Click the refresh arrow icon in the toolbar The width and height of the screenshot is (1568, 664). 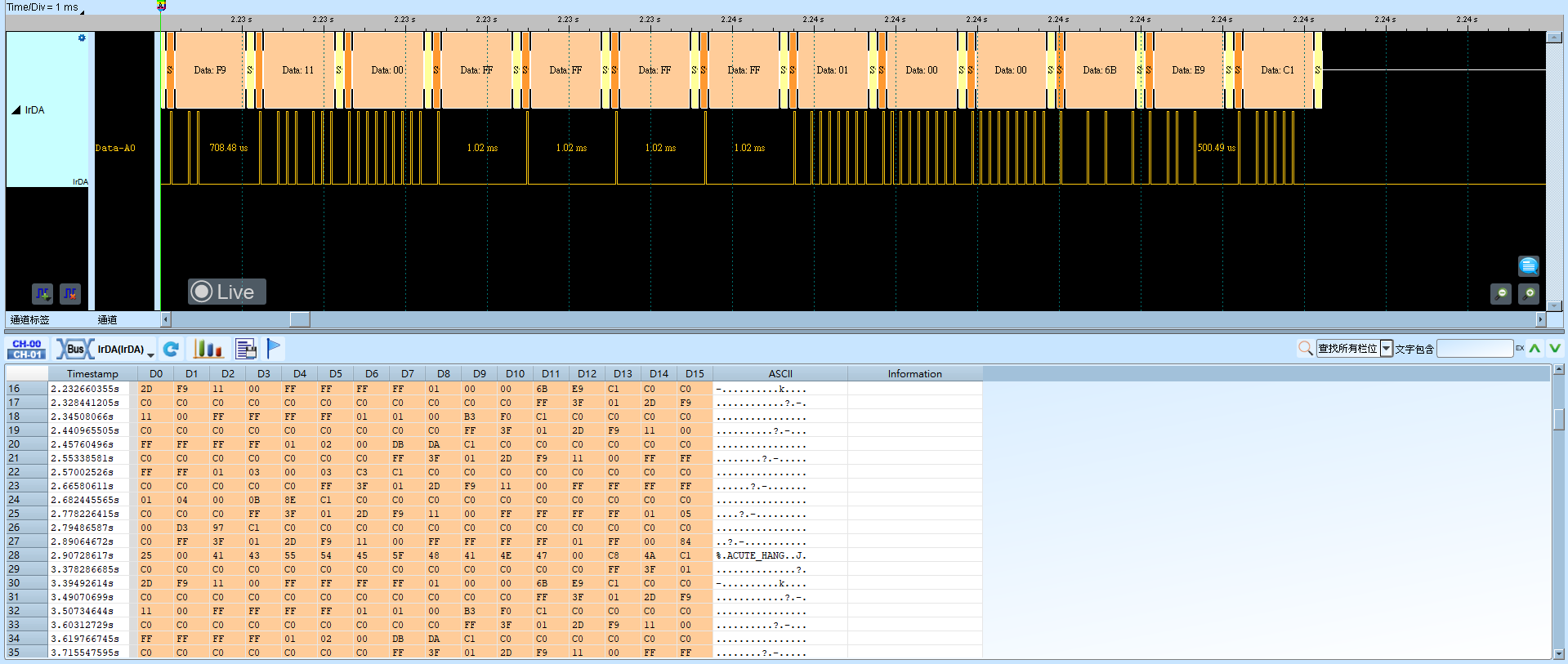pos(171,350)
